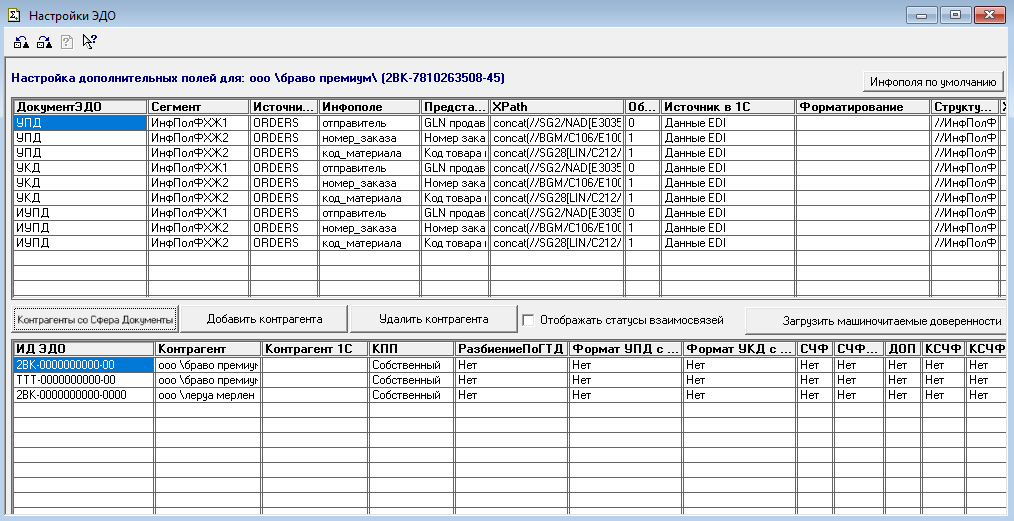Image resolution: width=1014 pixels, height=521 pixels.
Task: Click the Sigma window icon in title bar
Action: click(14, 15)
